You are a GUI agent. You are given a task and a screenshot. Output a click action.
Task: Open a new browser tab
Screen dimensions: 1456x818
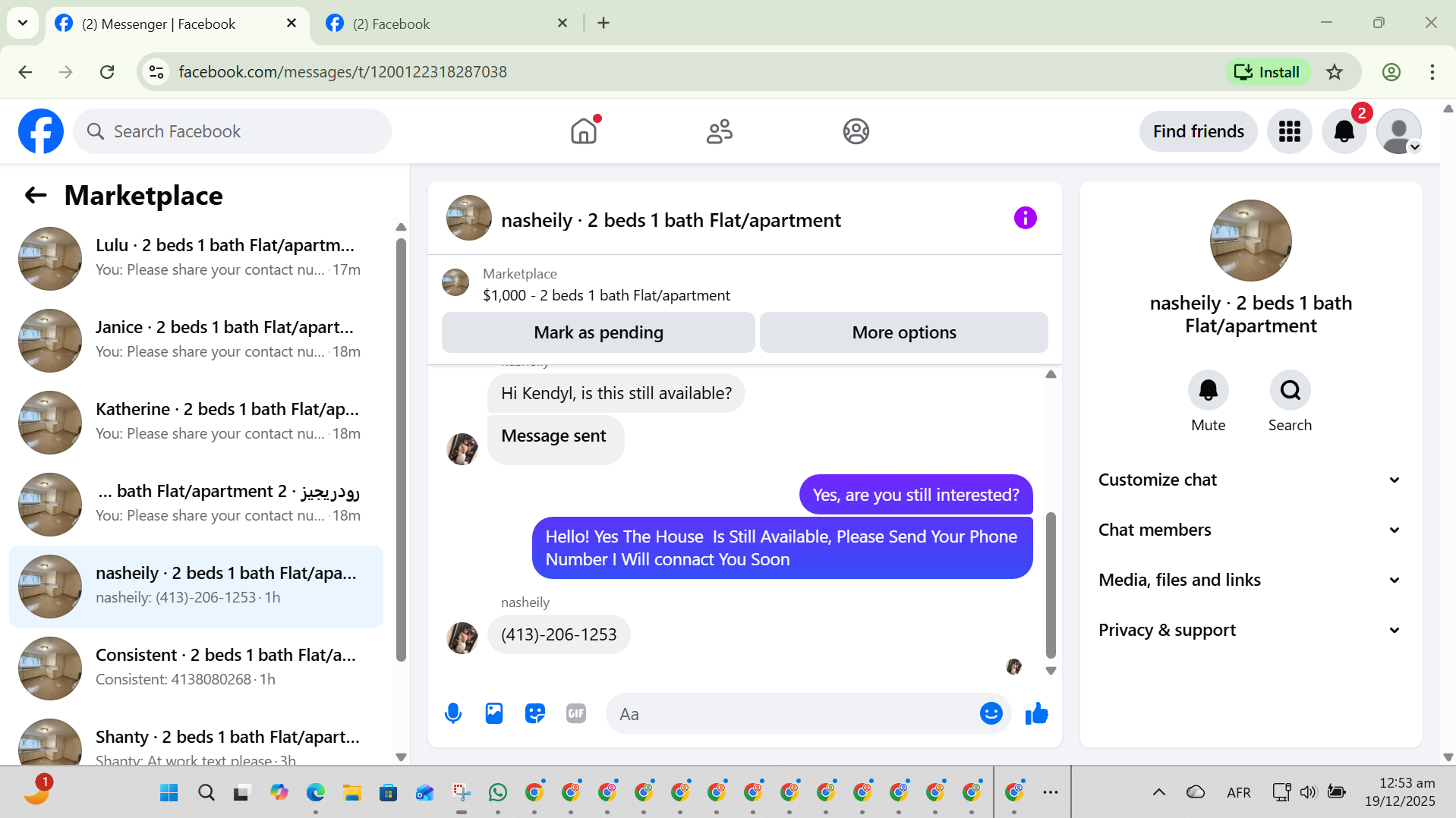(604, 24)
